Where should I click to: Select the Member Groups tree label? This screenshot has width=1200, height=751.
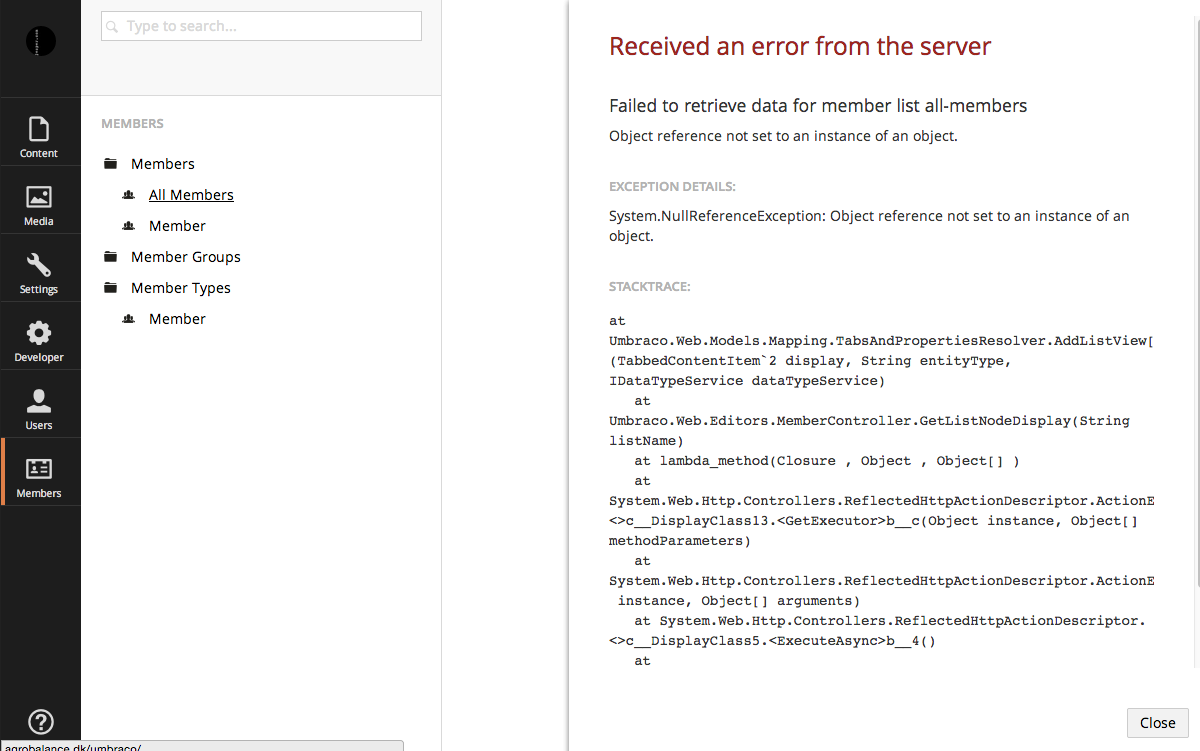tap(186, 257)
